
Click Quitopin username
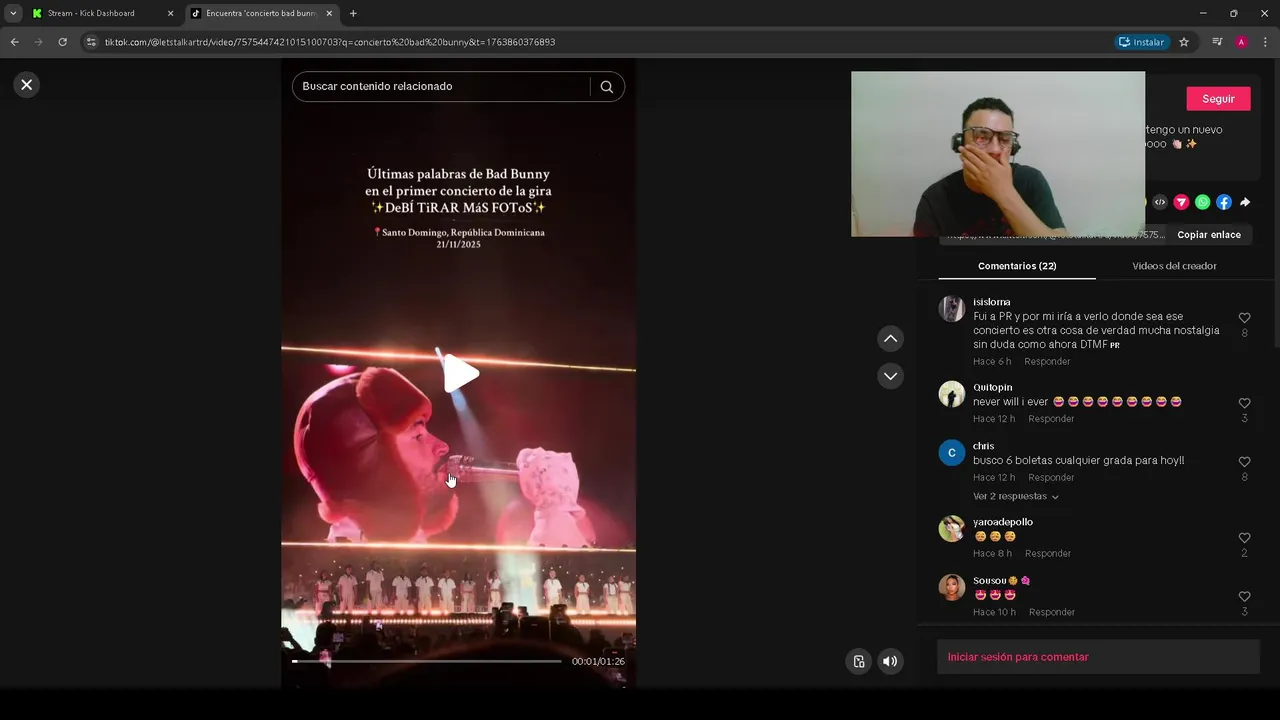coord(993,387)
